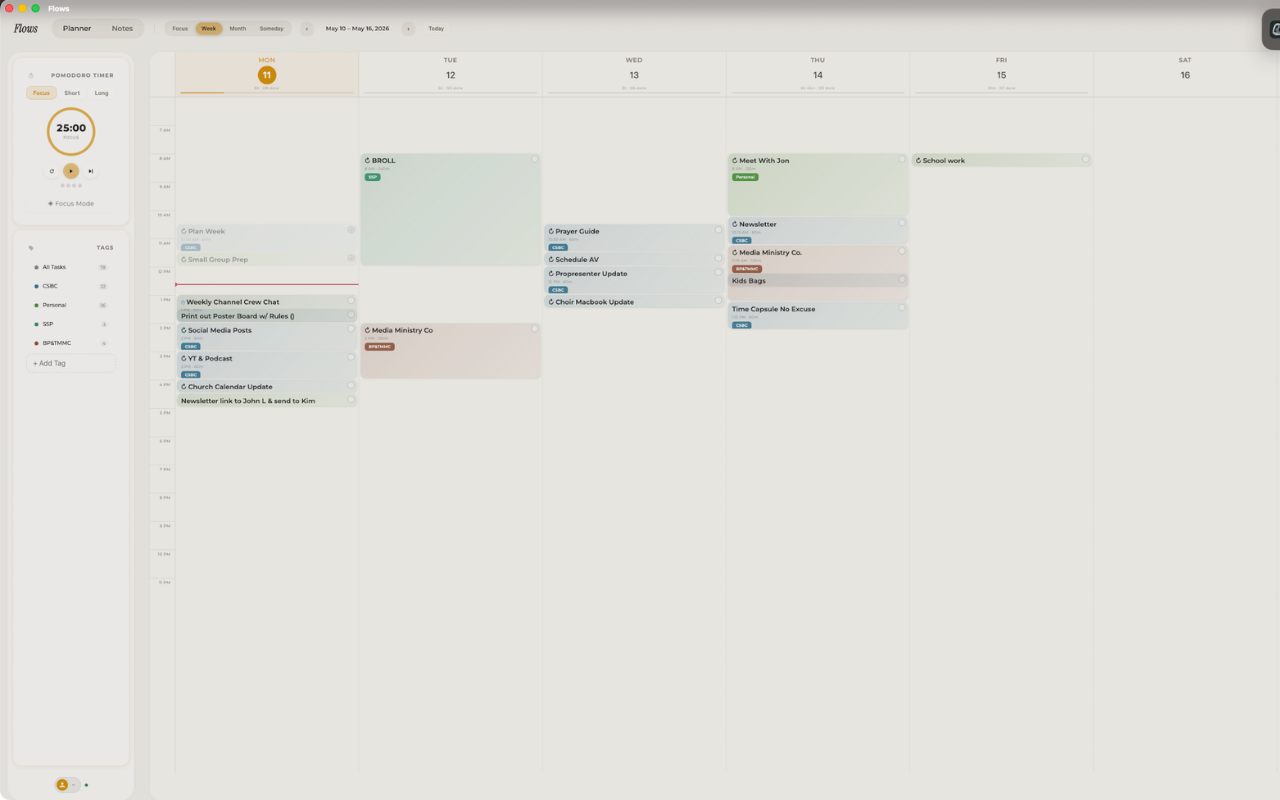Show All Tasks in tags list
The height and width of the screenshot is (800, 1280).
click(70, 267)
